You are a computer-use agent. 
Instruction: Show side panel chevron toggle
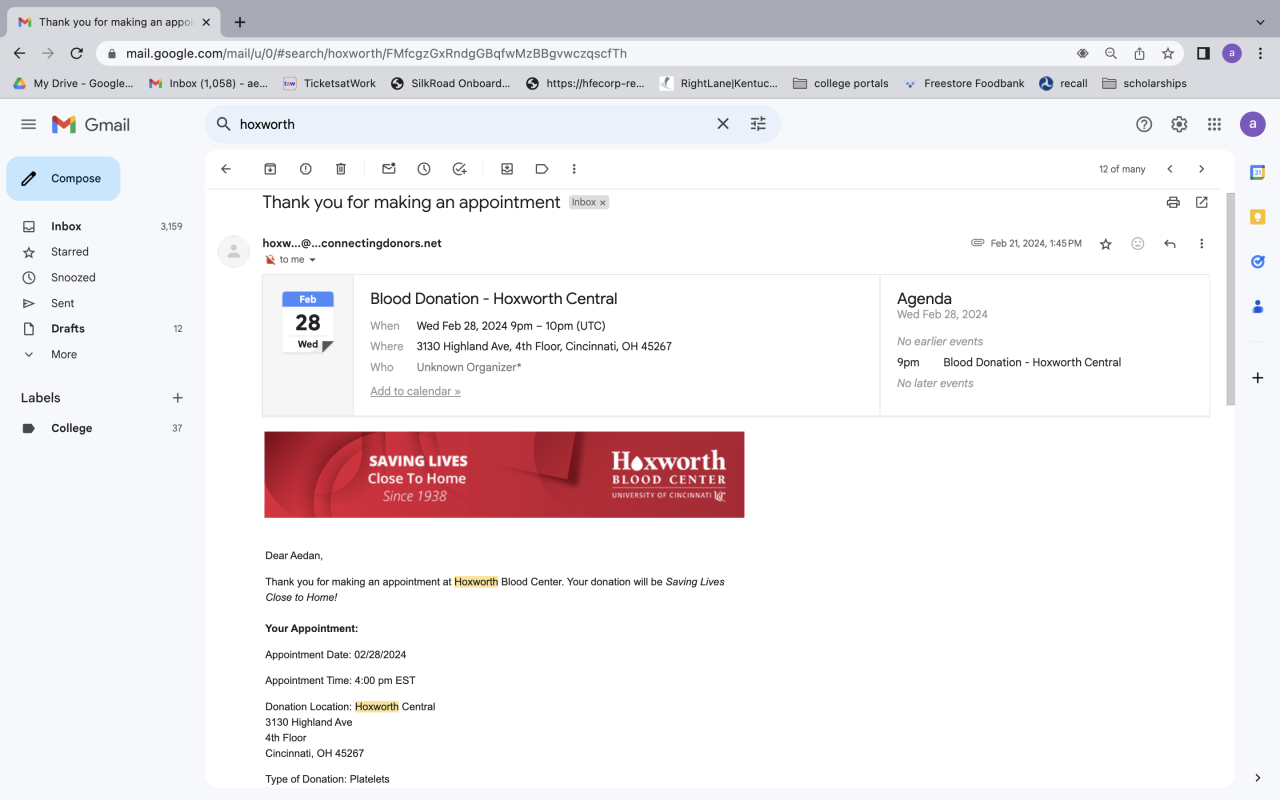(x=1258, y=777)
